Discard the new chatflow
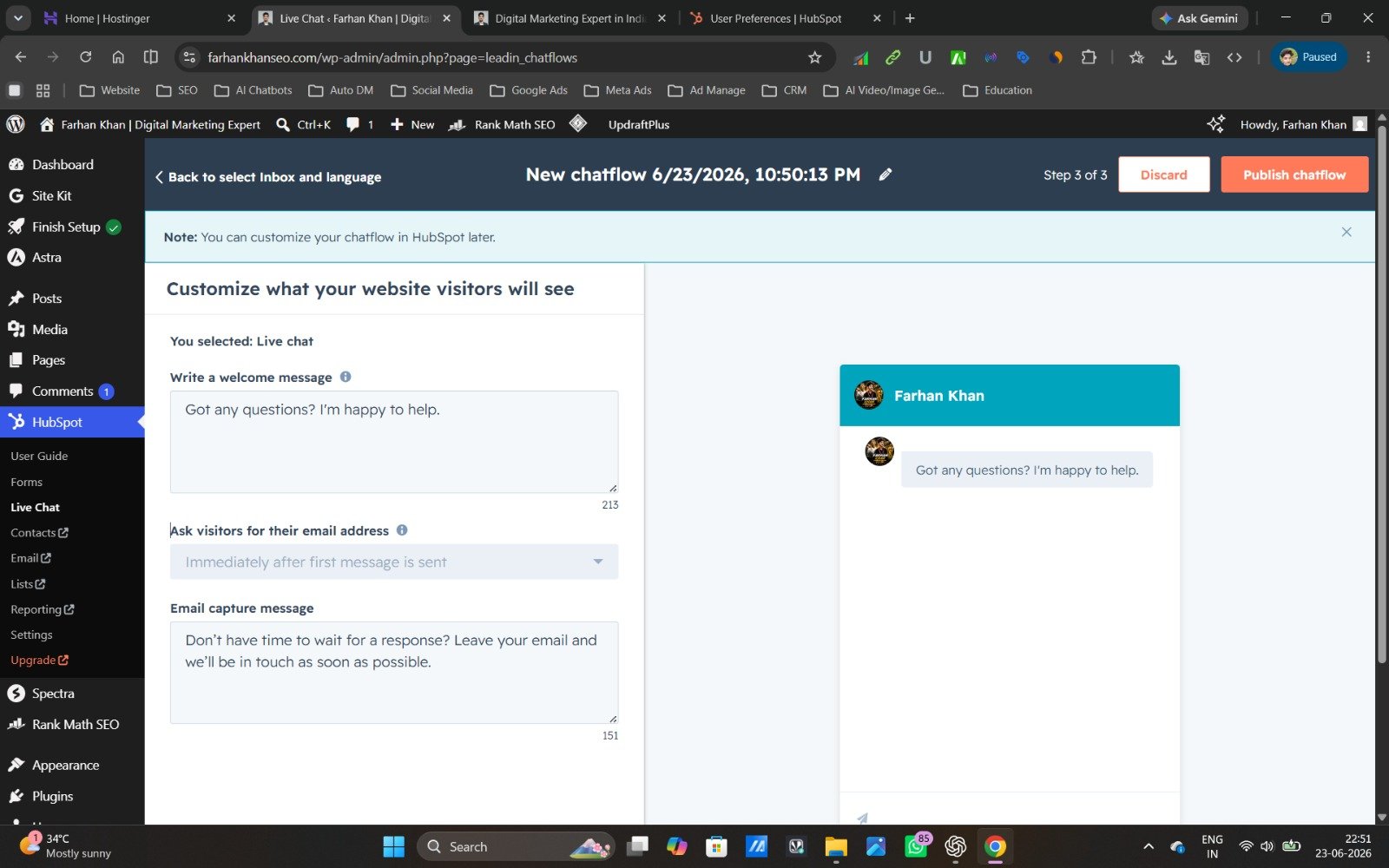Screen dimensions: 1389x868 pyautogui.click(x=1163, y=174)
